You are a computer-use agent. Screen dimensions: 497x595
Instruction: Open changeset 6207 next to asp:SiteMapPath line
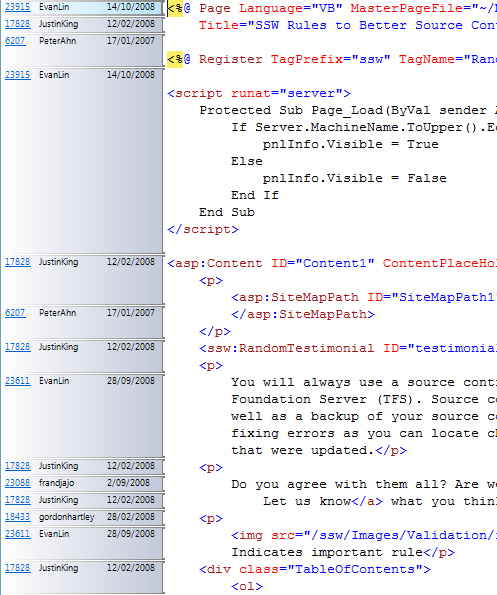[15, 313]
